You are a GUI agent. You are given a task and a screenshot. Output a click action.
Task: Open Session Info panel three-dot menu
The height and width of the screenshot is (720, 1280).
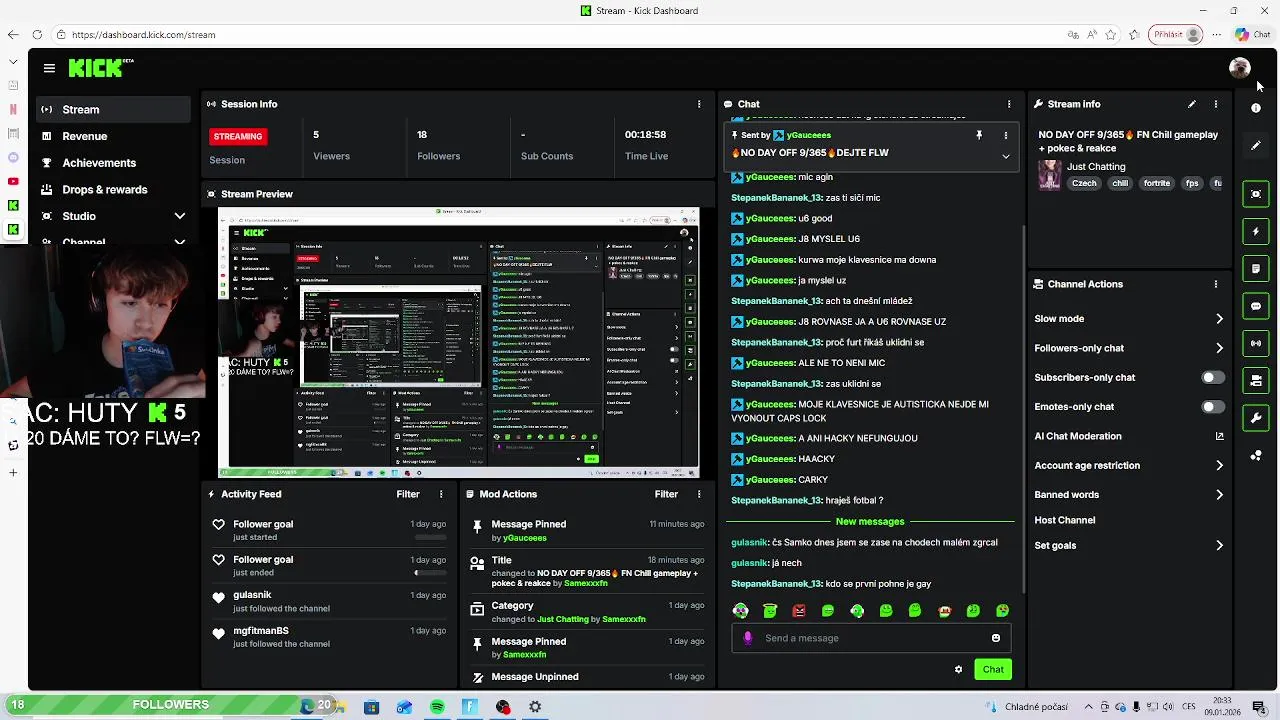pyautogui.click(x=699, y=104)
